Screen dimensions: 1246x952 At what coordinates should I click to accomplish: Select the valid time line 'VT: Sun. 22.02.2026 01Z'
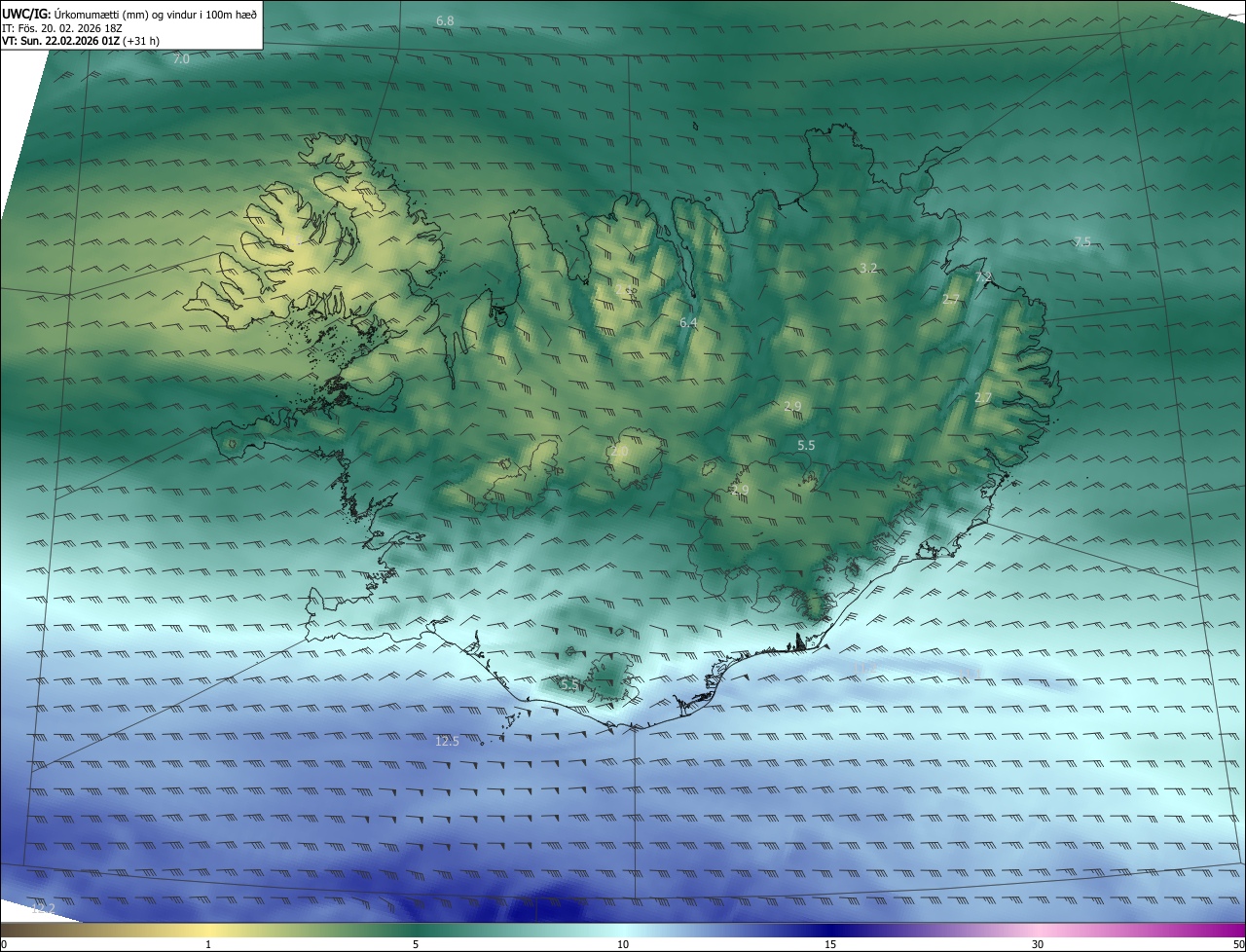pos(81,41)
